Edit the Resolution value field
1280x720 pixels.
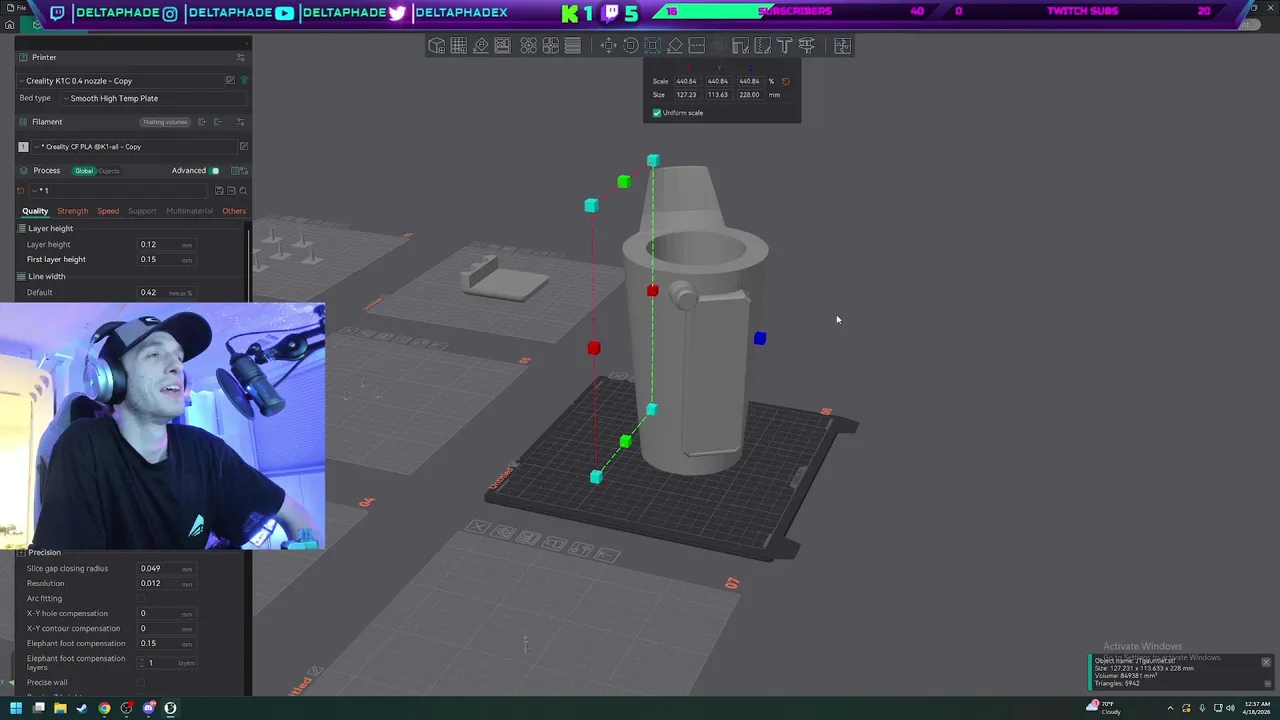click(x=166, y=583)
